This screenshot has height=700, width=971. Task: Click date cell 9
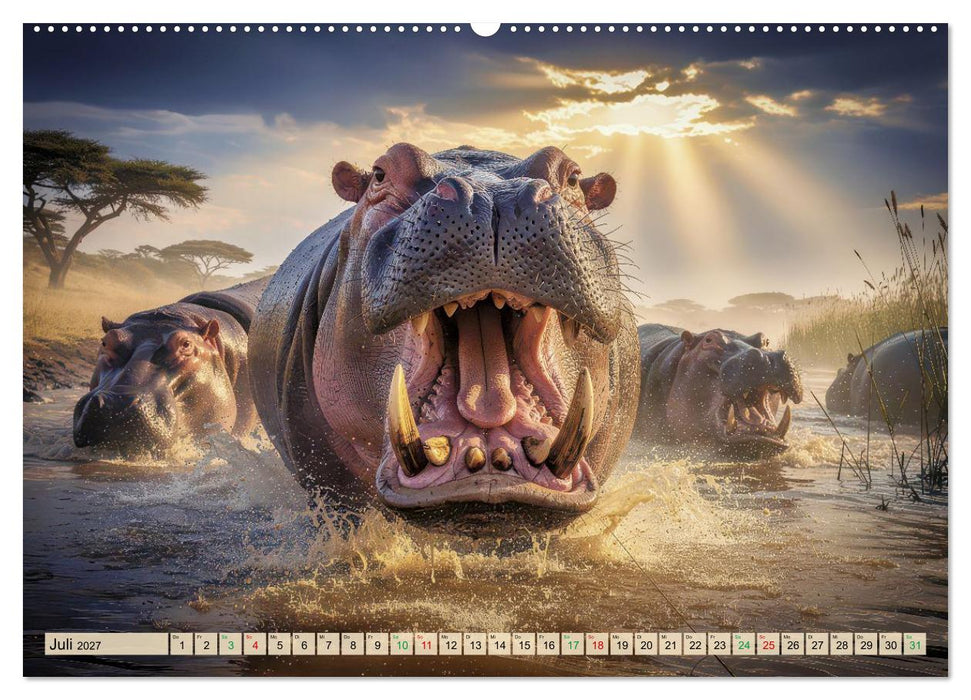(x=377, y=644)
